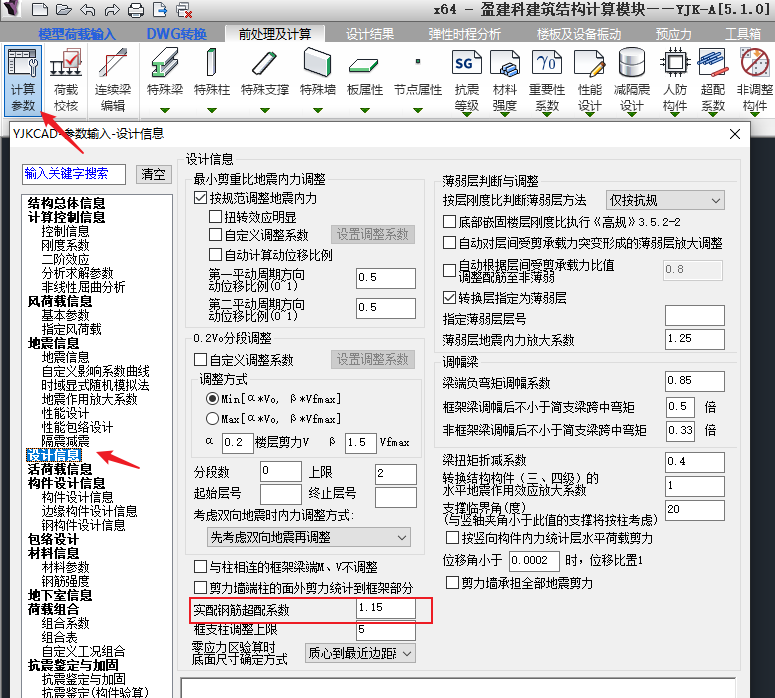This screenshot has height=698, width=775.
Task: Open the 抗震等级 SG icon
Action: click(x=467, y=62)
